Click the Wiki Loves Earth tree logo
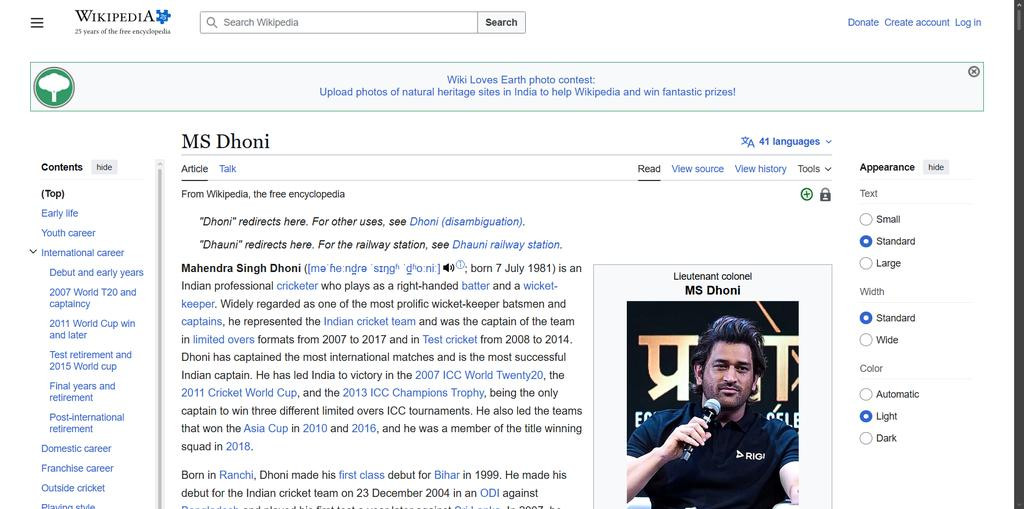This screenshot has height=509, width=1024. tap(54, 87)
